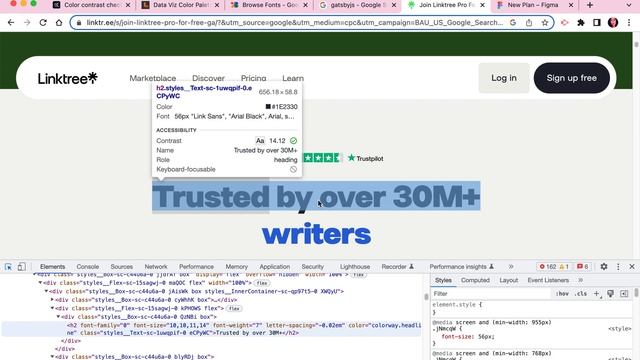Expand the cyWhhK box div node

click(x=52, y=300)
